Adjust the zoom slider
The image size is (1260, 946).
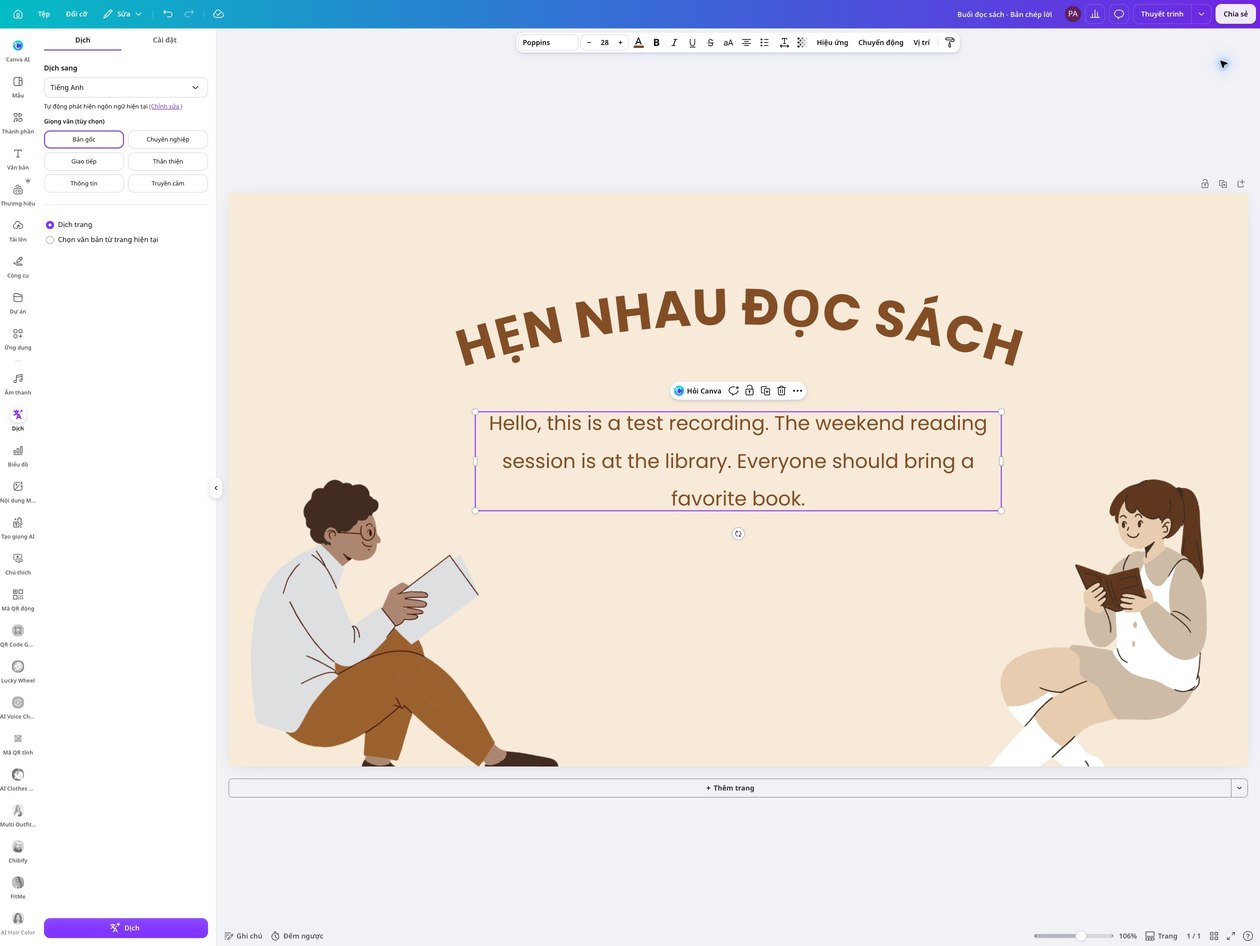click(x=1073, y=936)
